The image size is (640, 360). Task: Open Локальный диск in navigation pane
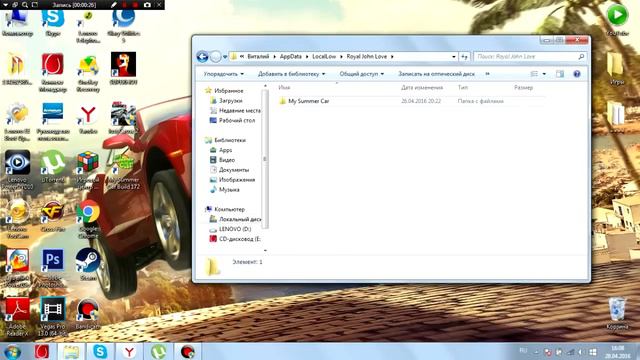[x=240, y=219]
